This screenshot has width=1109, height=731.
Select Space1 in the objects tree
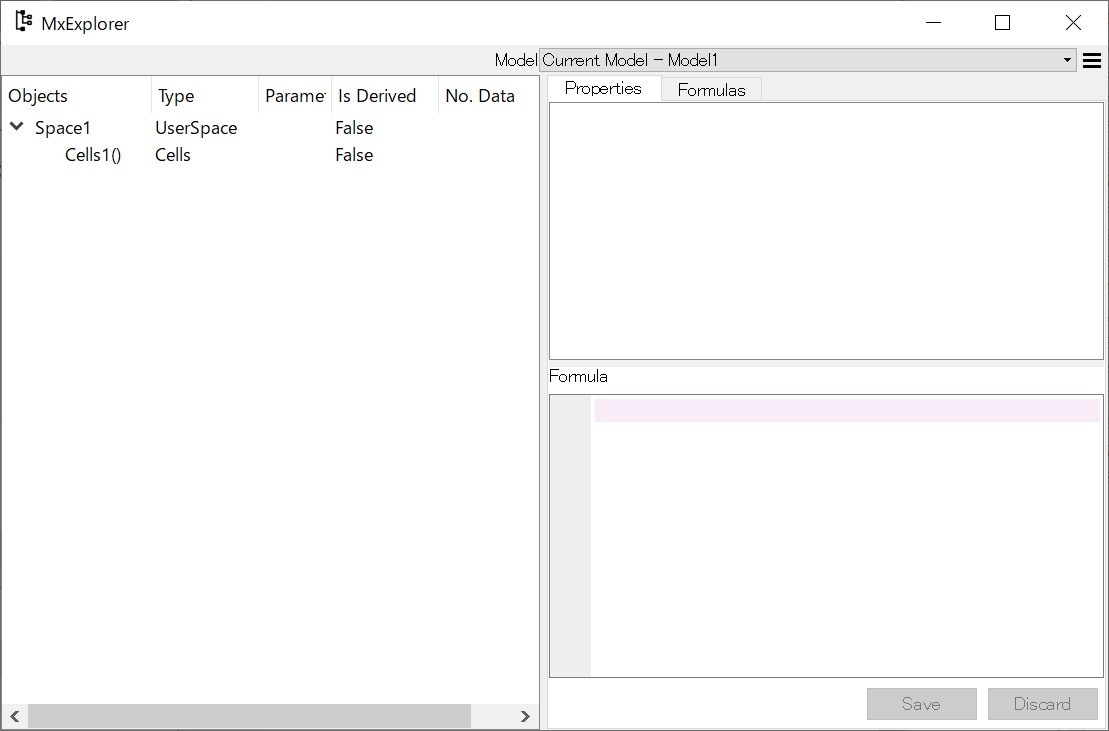point(63,128)
